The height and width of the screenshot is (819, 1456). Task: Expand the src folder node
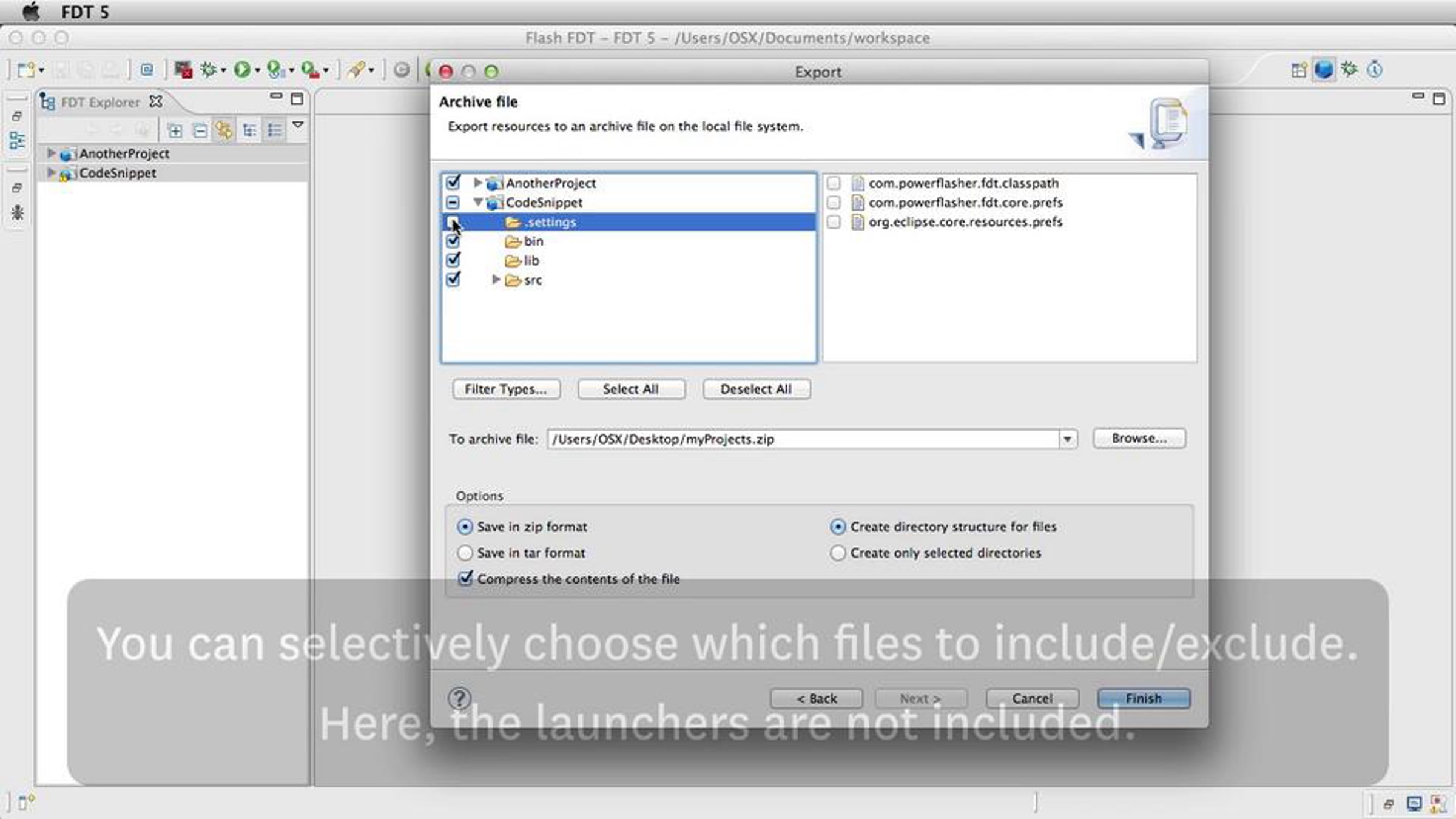(496, 280)
